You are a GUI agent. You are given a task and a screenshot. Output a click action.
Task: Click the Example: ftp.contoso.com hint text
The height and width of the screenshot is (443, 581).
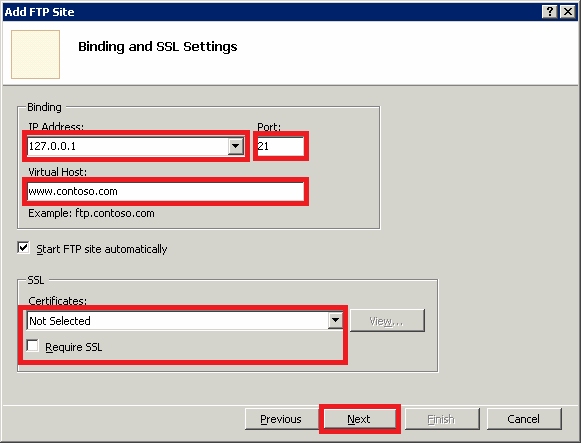tap(91, 213)
